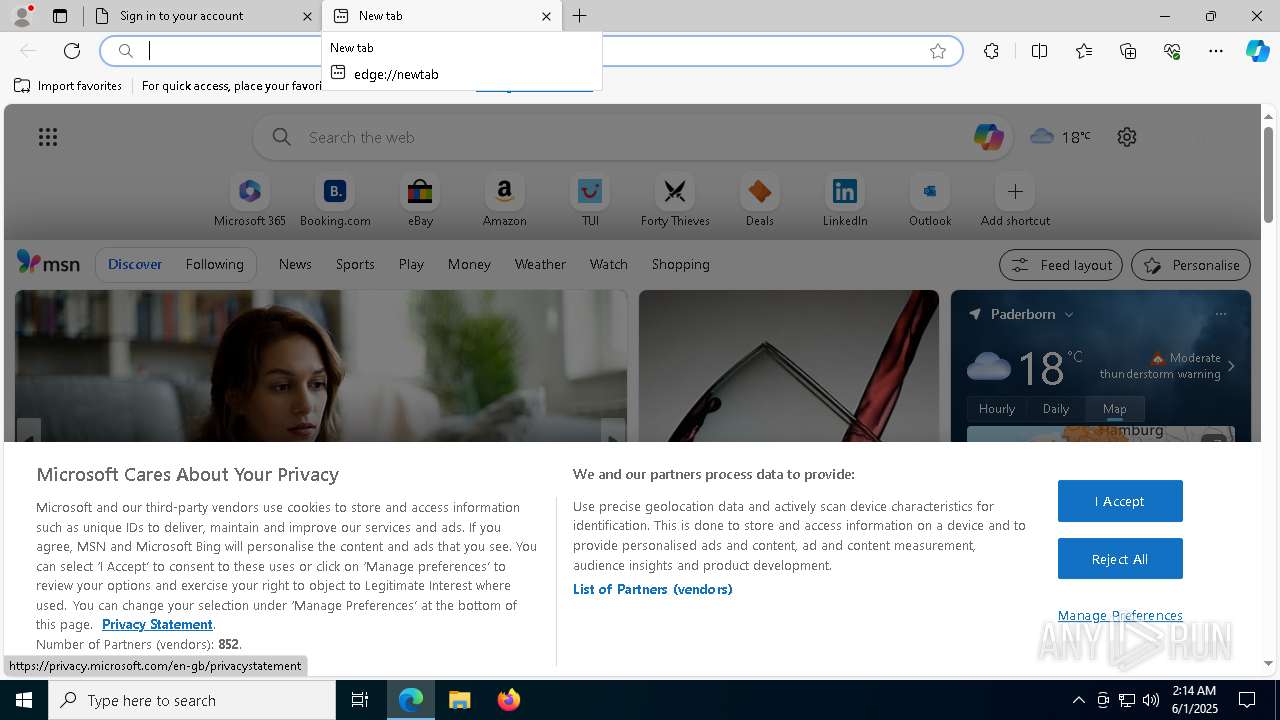Open the Forty Thieves shortcut
This screenshot has height=720, width=1280.
(x=675, y=201)
